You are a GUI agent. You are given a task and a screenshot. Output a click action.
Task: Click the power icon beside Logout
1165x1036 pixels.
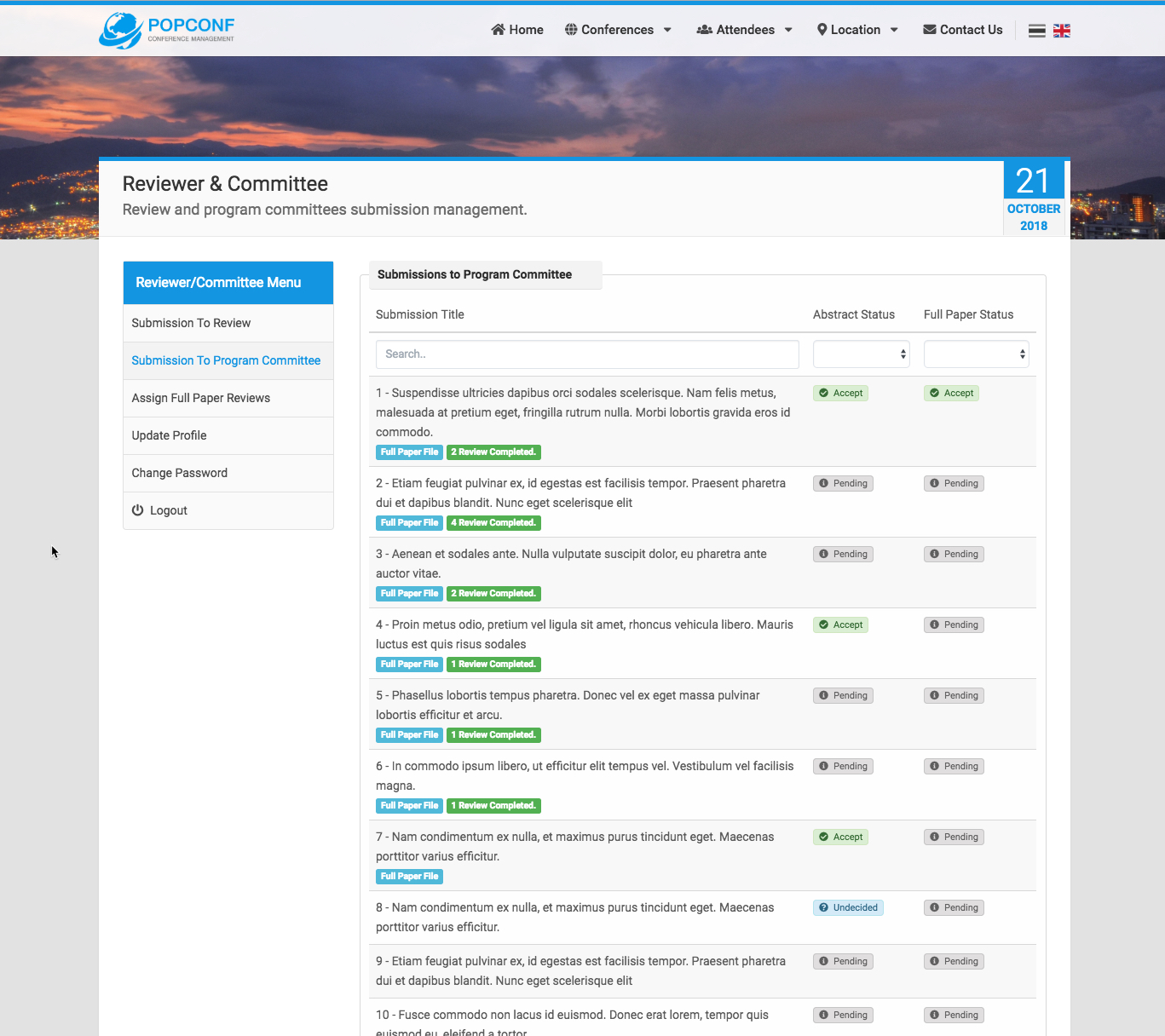[x=138, y=510]
